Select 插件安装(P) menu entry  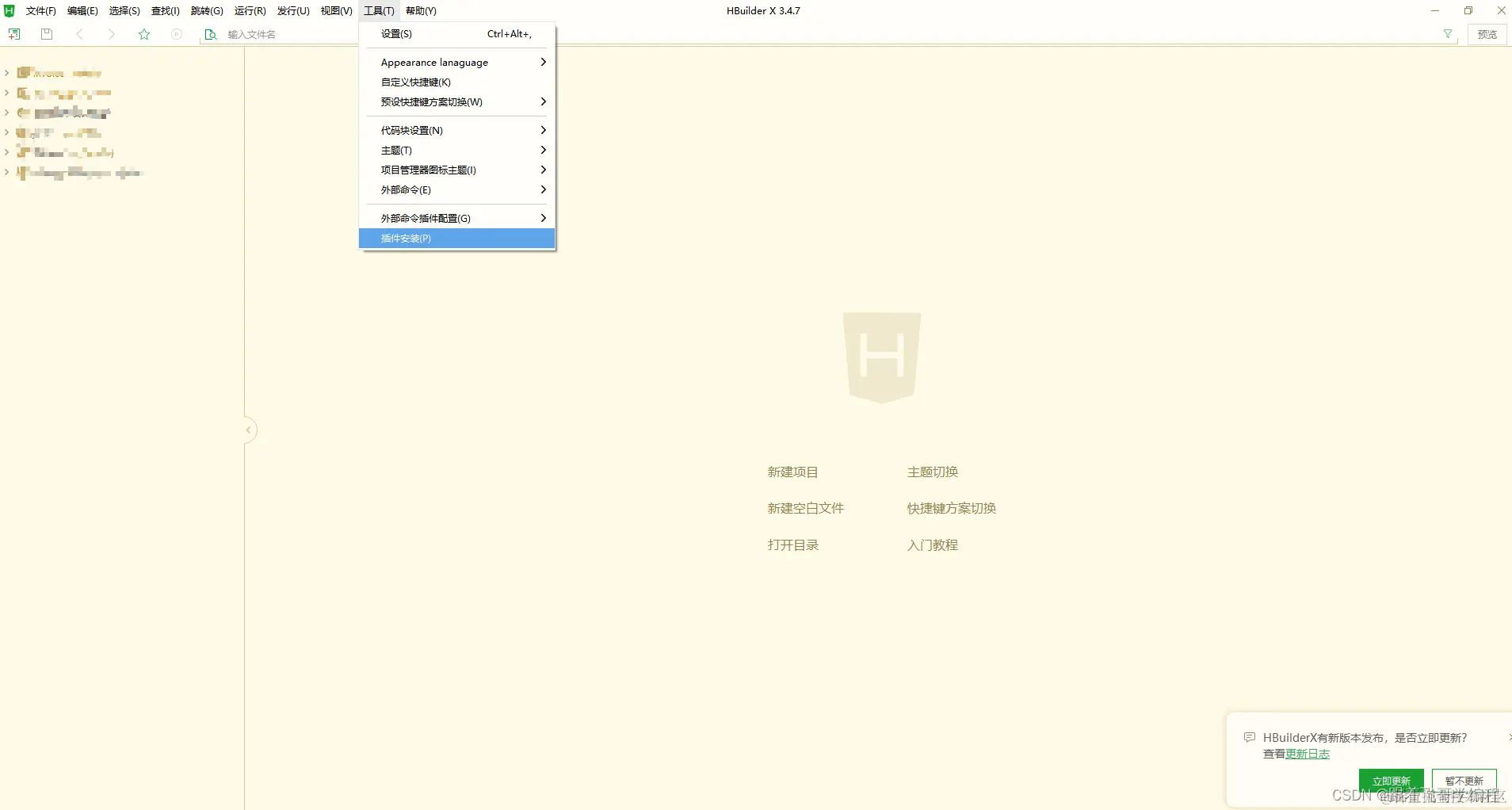point(457,239)
